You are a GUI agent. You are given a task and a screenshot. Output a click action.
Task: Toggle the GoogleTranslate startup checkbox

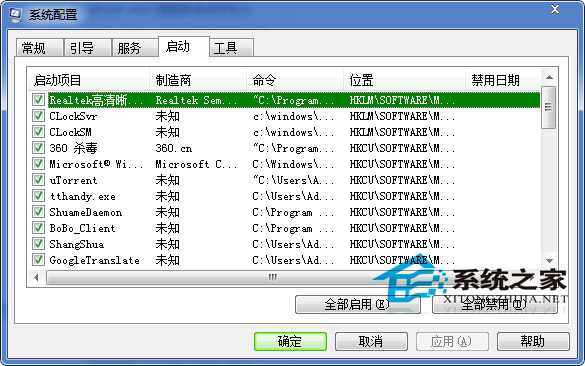(38, 260)
